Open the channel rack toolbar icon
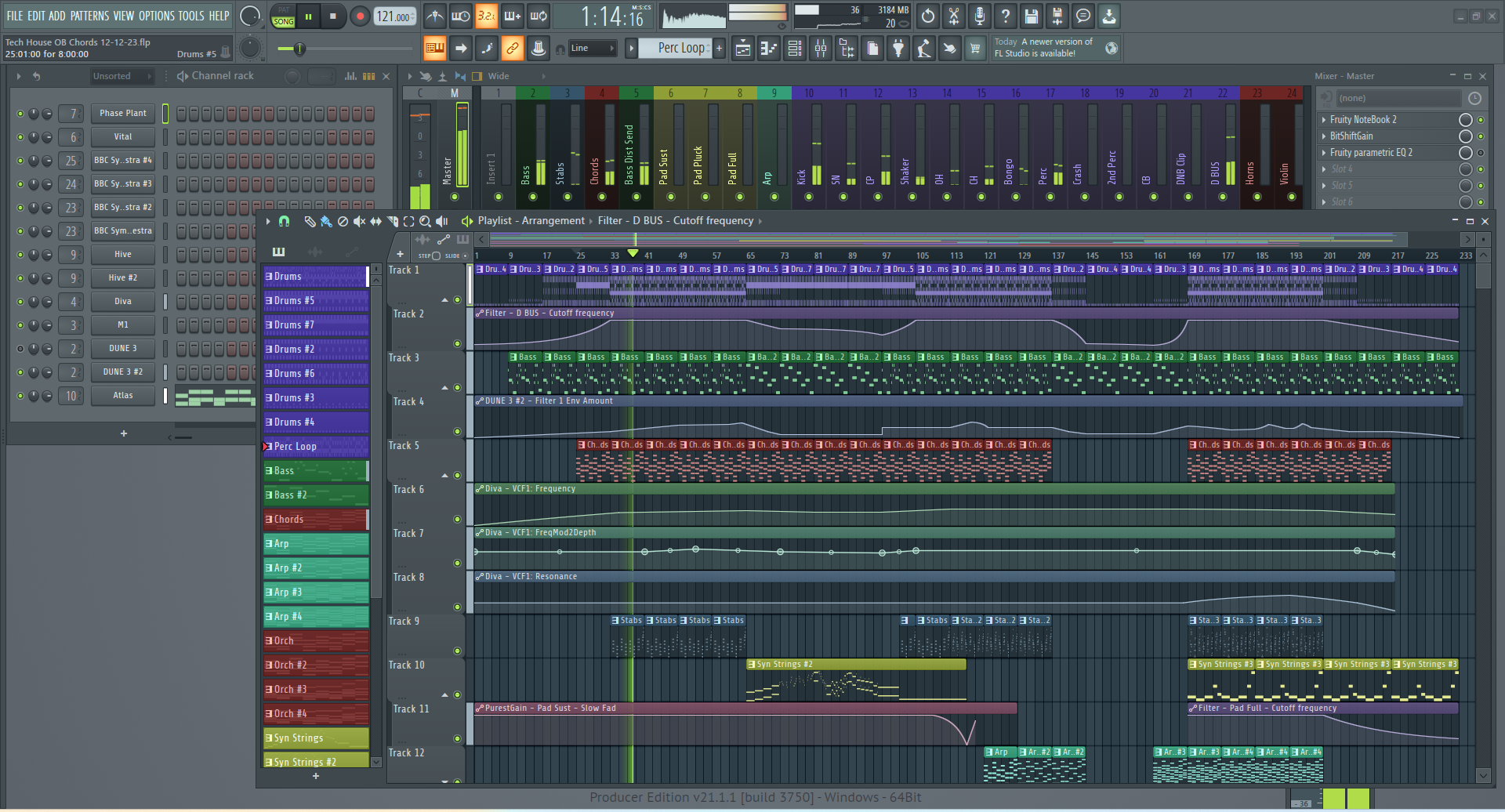This screenshot has width=1505, height=812. pyautogui.click(x=794, y=49)
